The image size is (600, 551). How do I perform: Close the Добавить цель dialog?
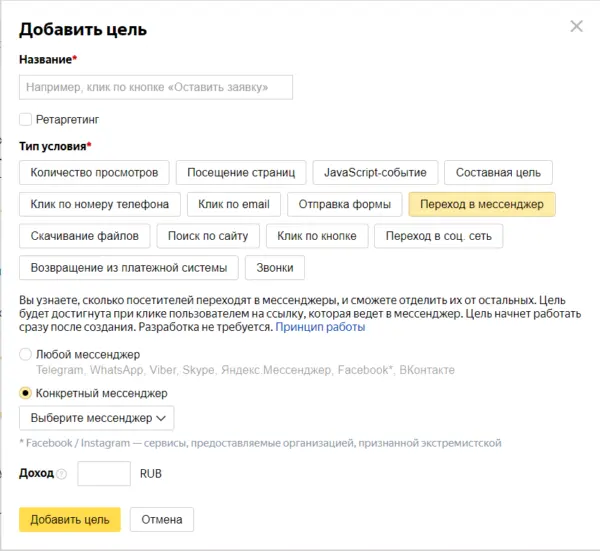(576, 26)
